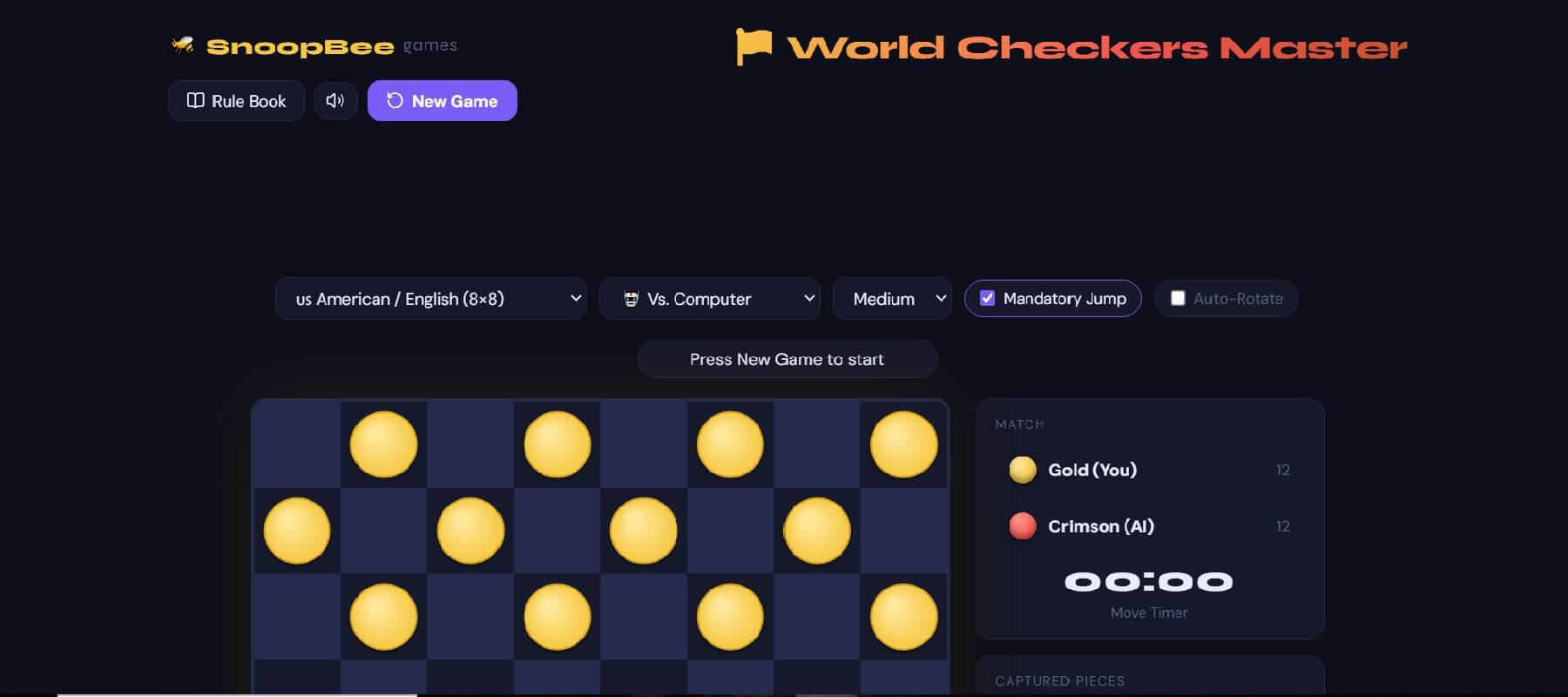
Task: Select the second gold piece in the third row
Action: click(x=558, y=617)
